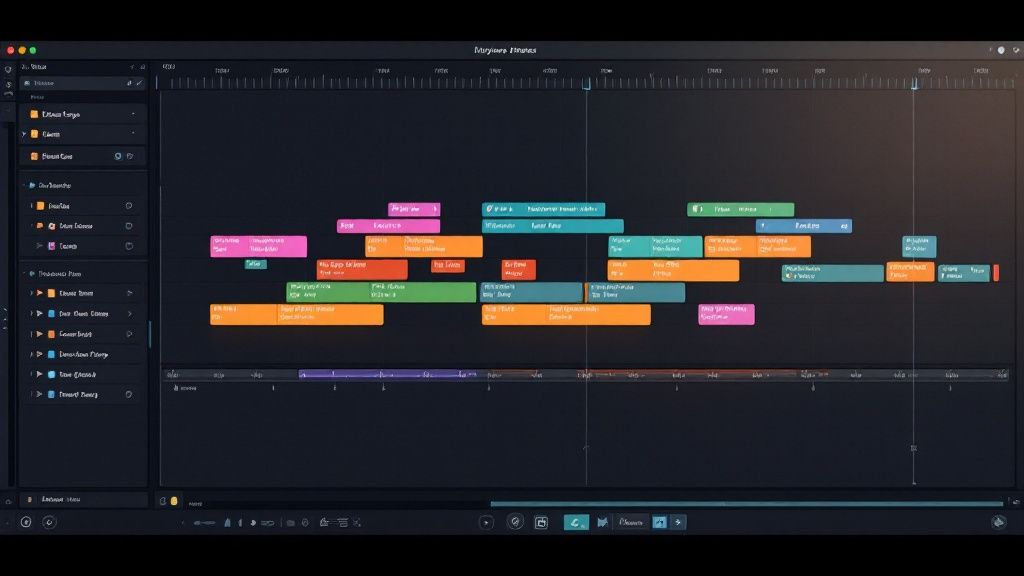
Task: Click the square window icon left of the teal tool button
Action: click(541, 522)
